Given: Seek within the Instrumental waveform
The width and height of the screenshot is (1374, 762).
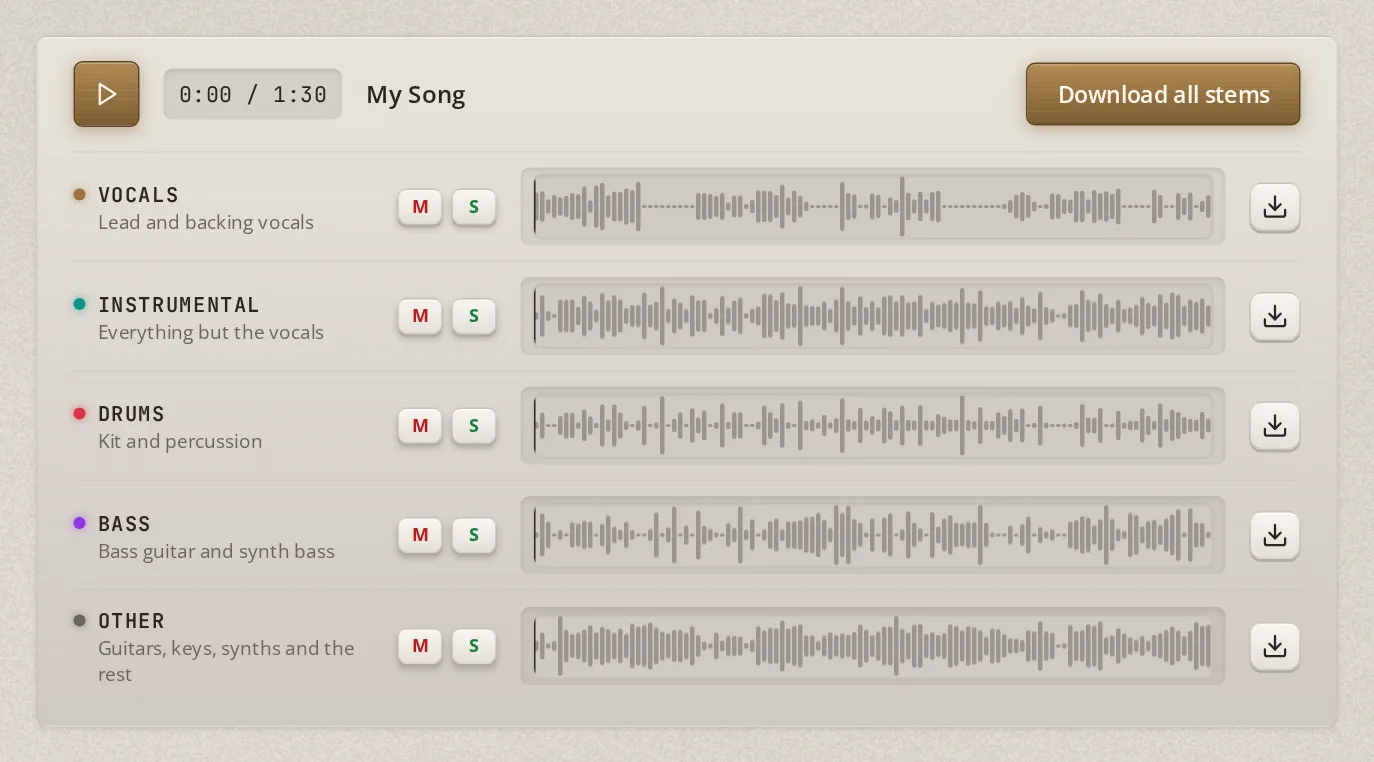Looking at the screenshot, I should tap(873, 316).
